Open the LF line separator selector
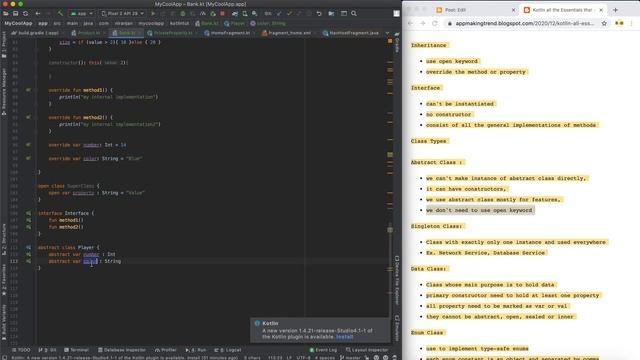Viewport: 640px width, 360px height. [x=289, y=358]
